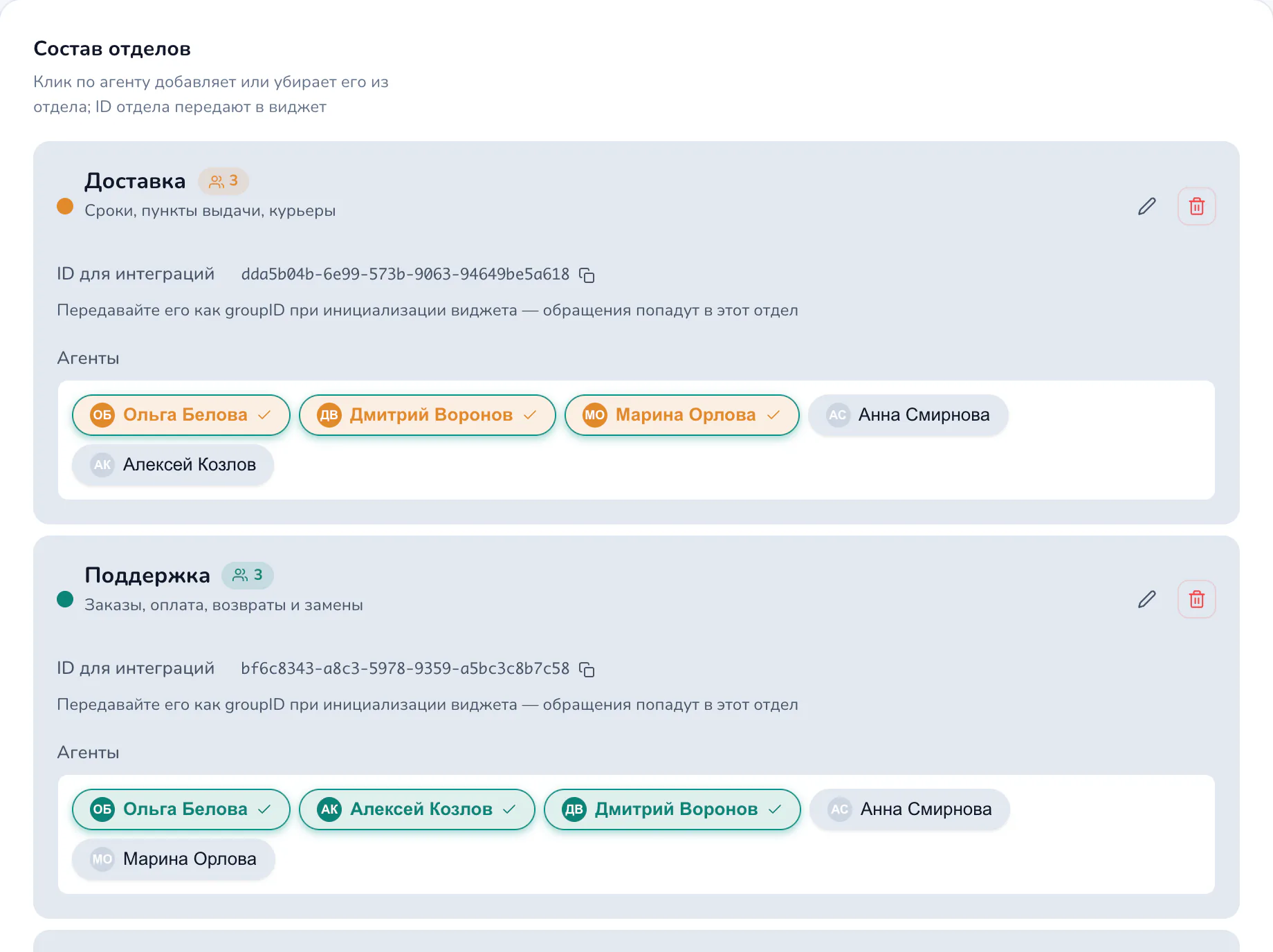
Task: Click the orange Доставка color dot
Action: click(65, 206)
